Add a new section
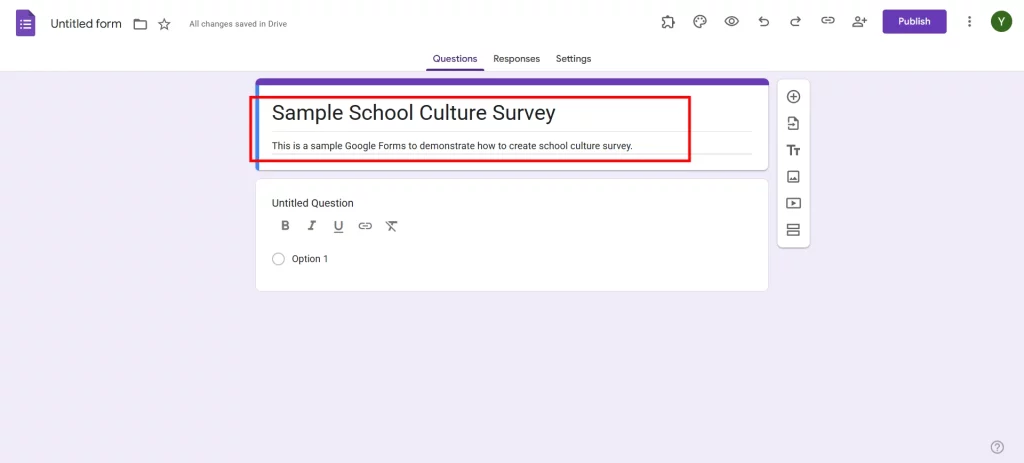The image size is (1024, 463). [x=793, y=230]
